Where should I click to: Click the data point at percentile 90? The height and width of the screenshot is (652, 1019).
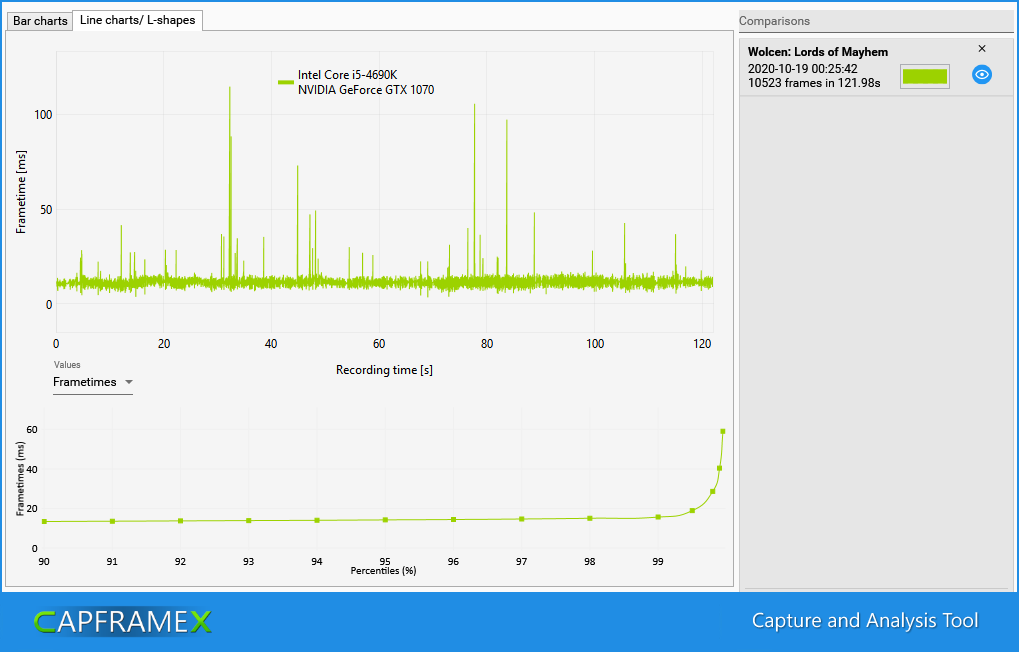click(x=44, y=521)
